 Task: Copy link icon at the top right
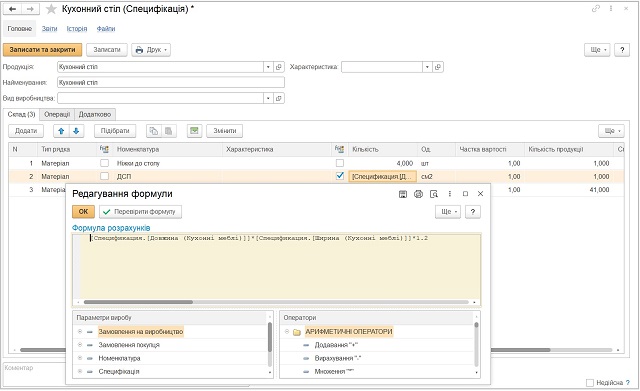596,9
